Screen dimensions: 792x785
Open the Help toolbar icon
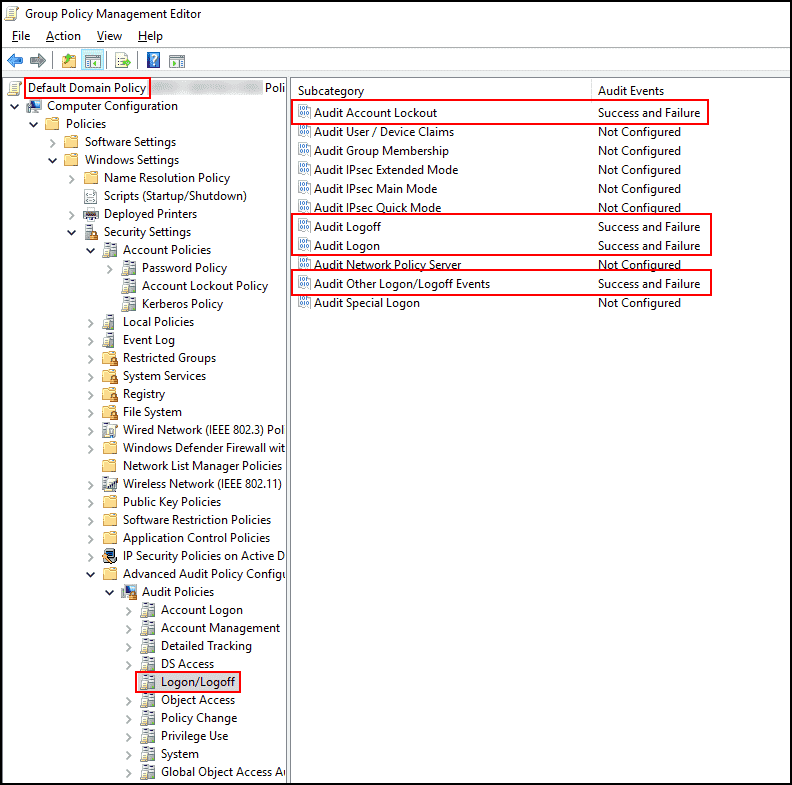[x=153, y=61]
